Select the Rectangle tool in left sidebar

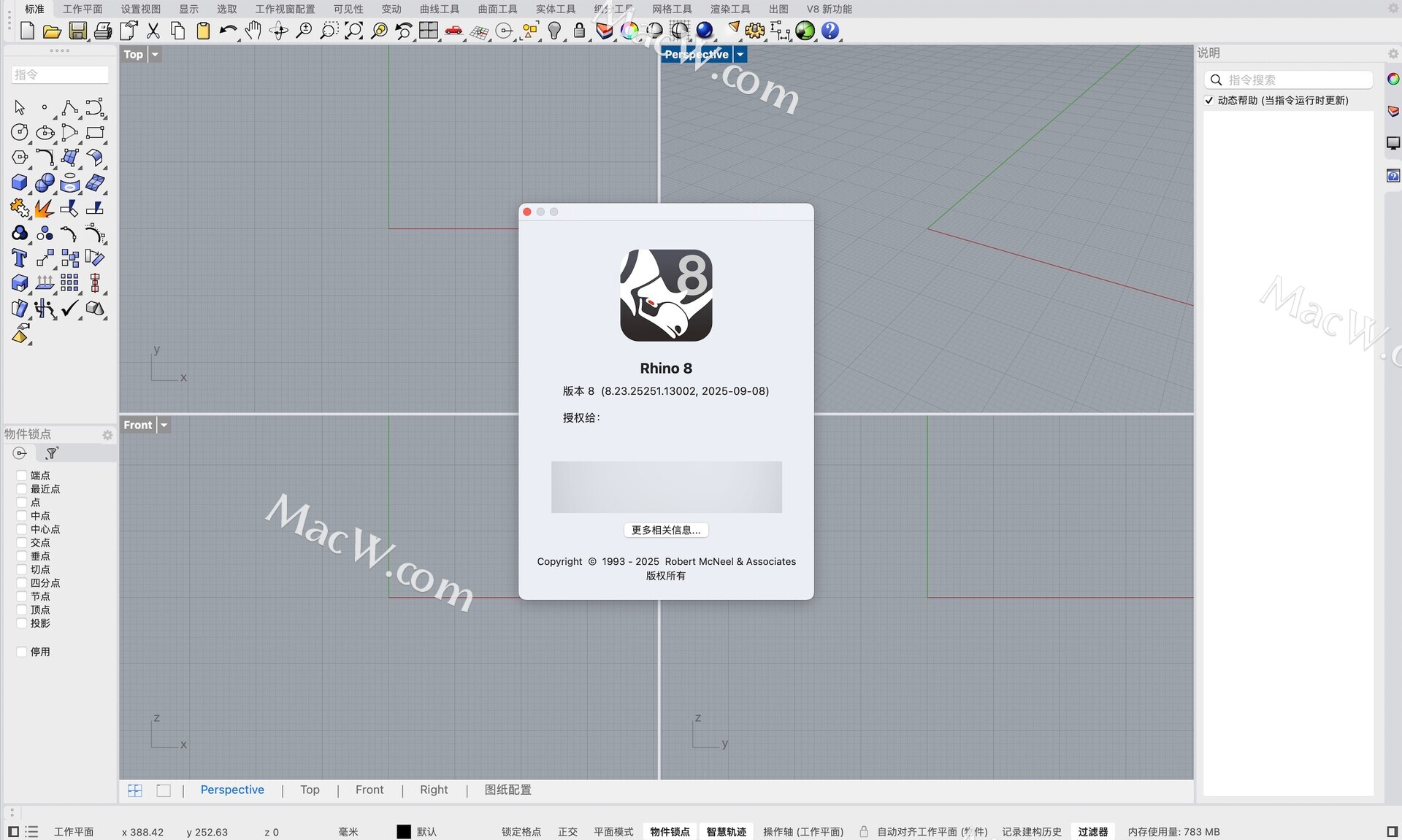pyautogui.click(x=95, y=133)
